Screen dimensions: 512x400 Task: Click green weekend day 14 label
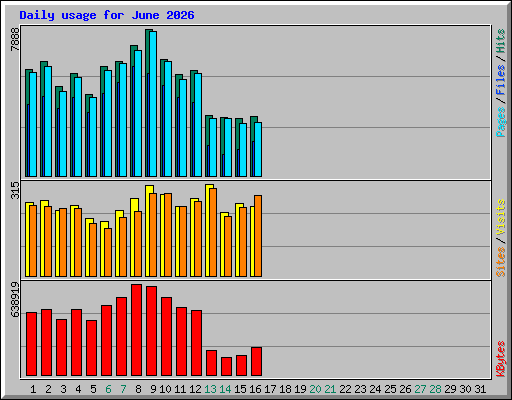pyautogui.click(x=225, y=389)
